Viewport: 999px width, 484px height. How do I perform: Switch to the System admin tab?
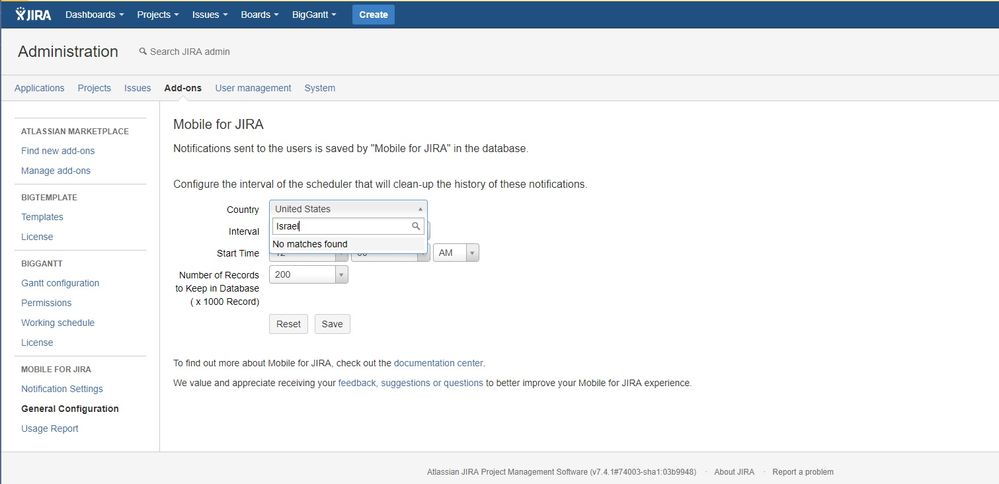(320, 88)
